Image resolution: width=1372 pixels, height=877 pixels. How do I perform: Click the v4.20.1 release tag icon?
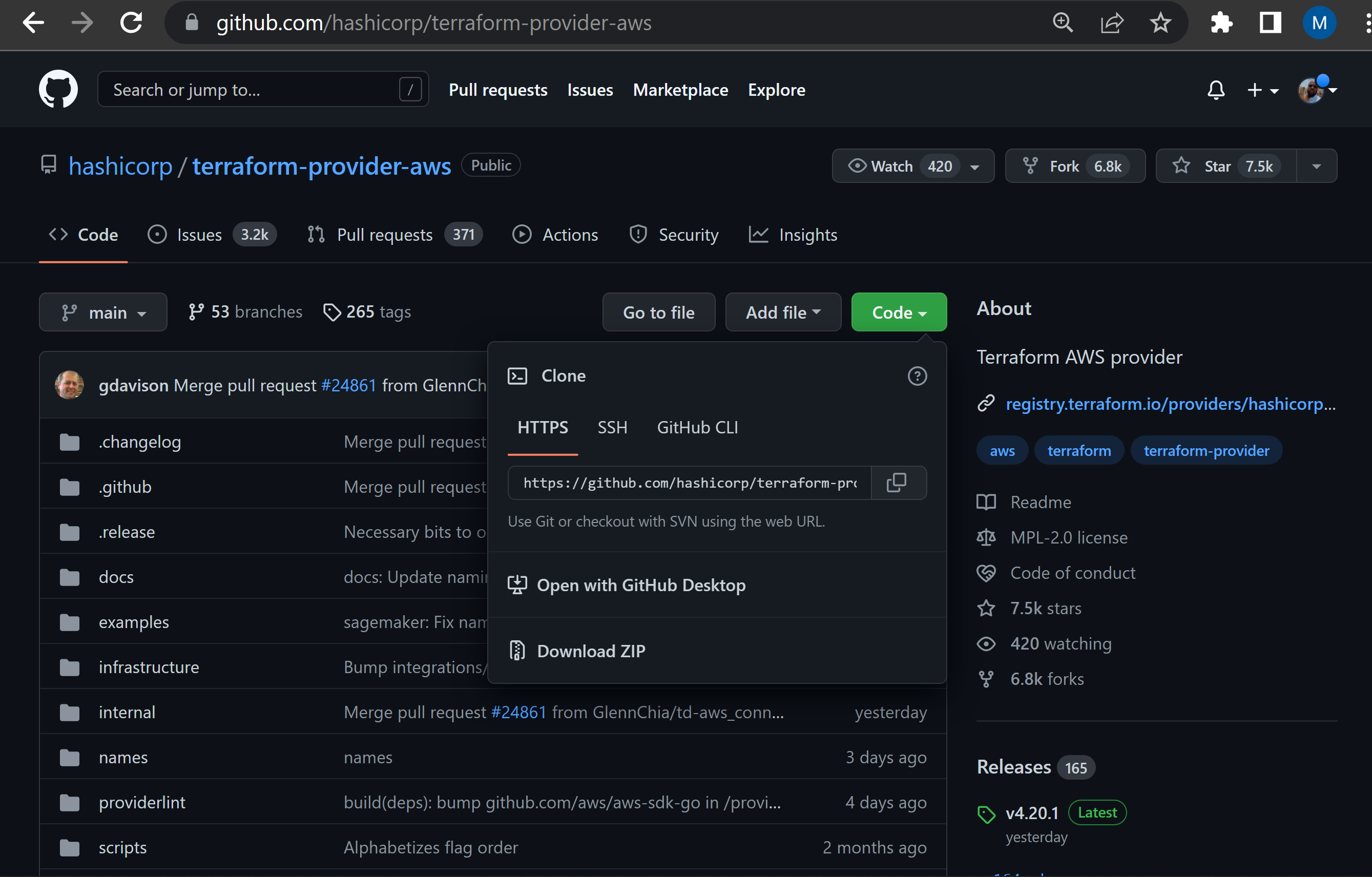[986, 815]
